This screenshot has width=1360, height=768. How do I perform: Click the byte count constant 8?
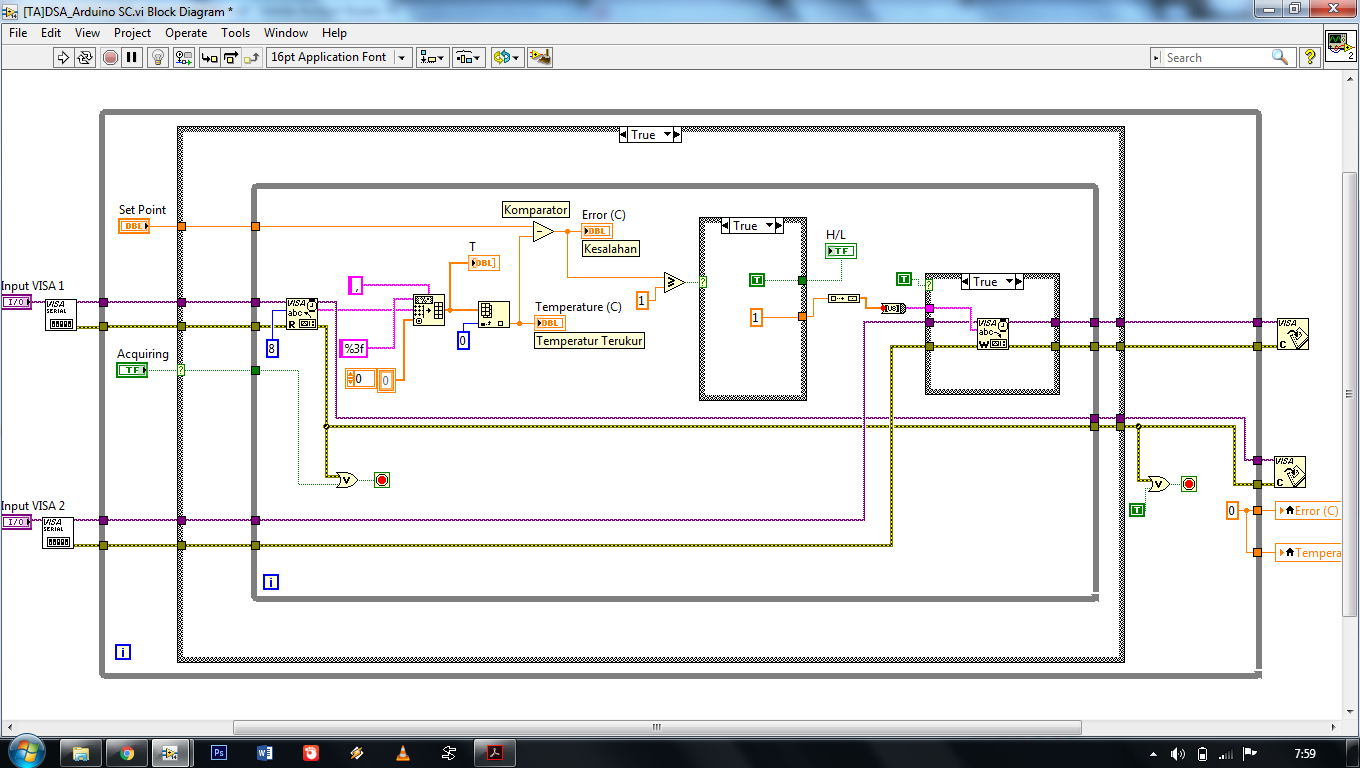click(x=271, y=349)
